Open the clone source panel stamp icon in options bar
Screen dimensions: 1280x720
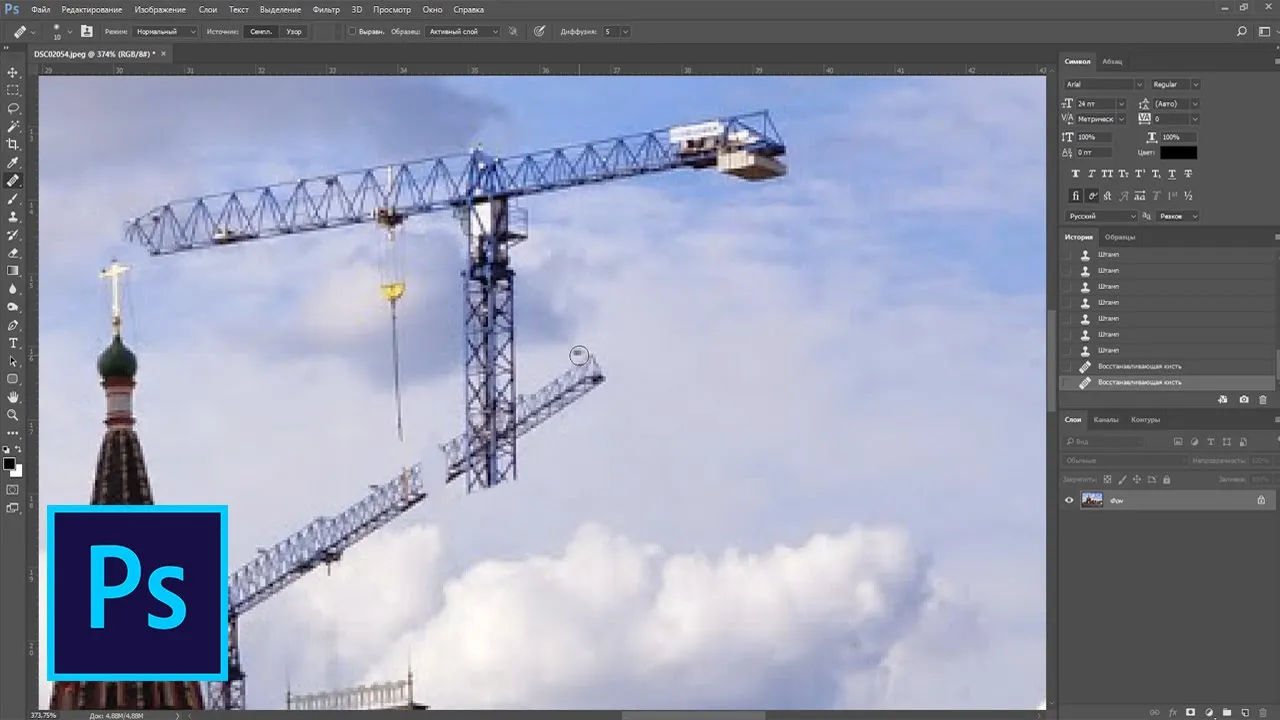click(x=87, y=31)
